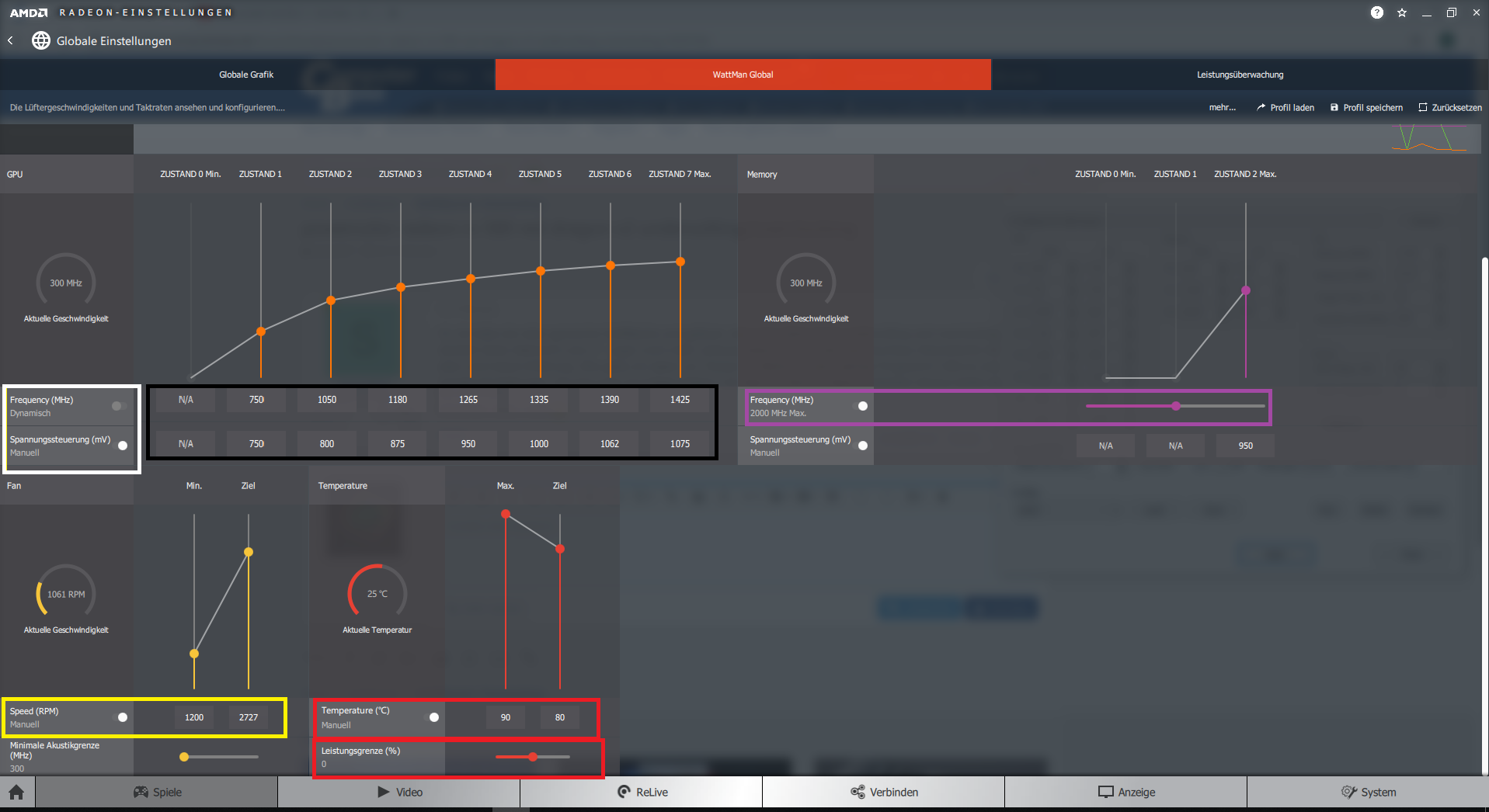Click the Memory frequency slider handle
Image resolution: width=1489 pixels, height=812 pixels.
[1176, 406]
